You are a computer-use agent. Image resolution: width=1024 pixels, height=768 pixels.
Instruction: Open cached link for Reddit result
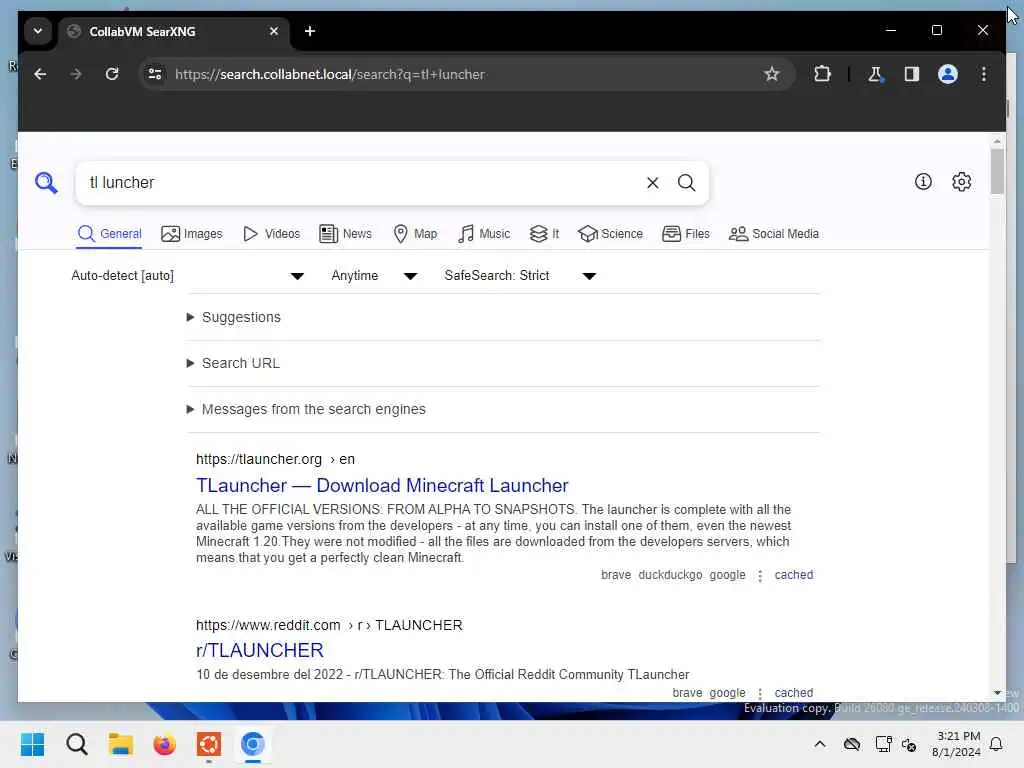793,693
